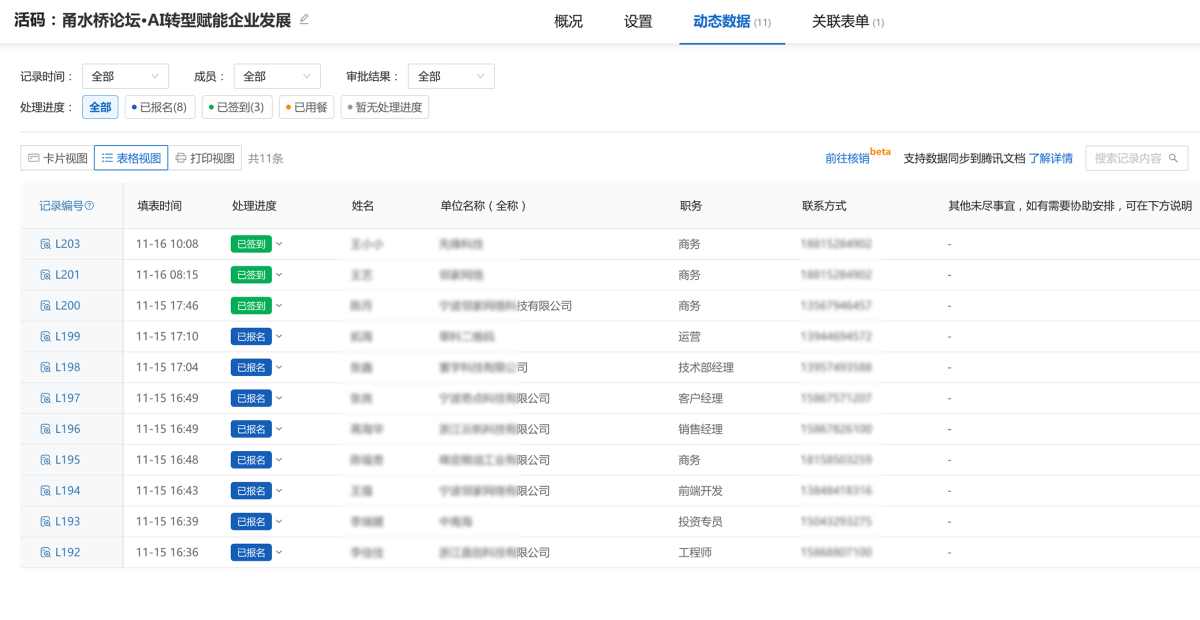Open record link L198

click(x=68, y=368)
